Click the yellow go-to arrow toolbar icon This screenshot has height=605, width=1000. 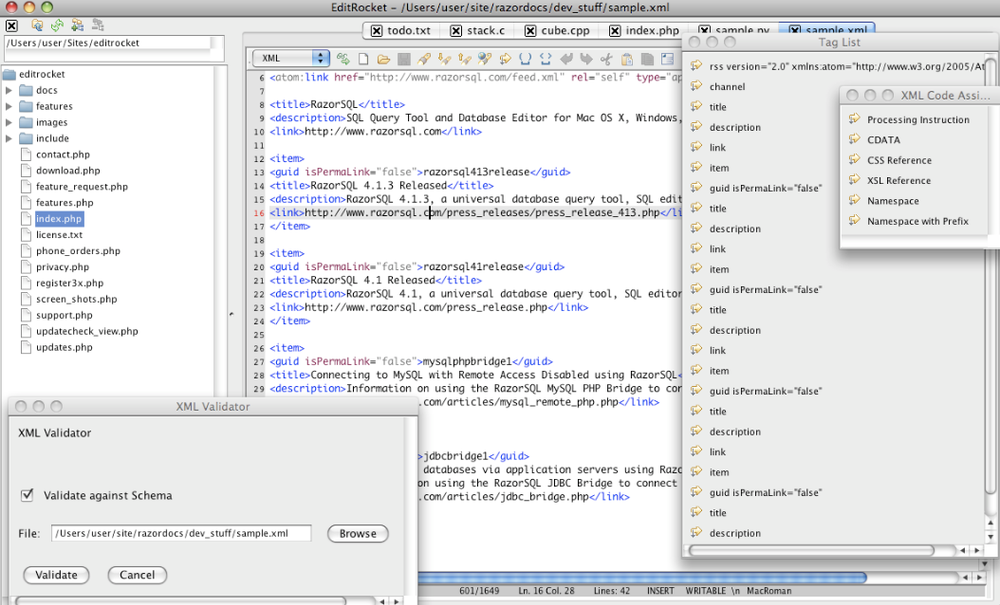tap(505, 59)
